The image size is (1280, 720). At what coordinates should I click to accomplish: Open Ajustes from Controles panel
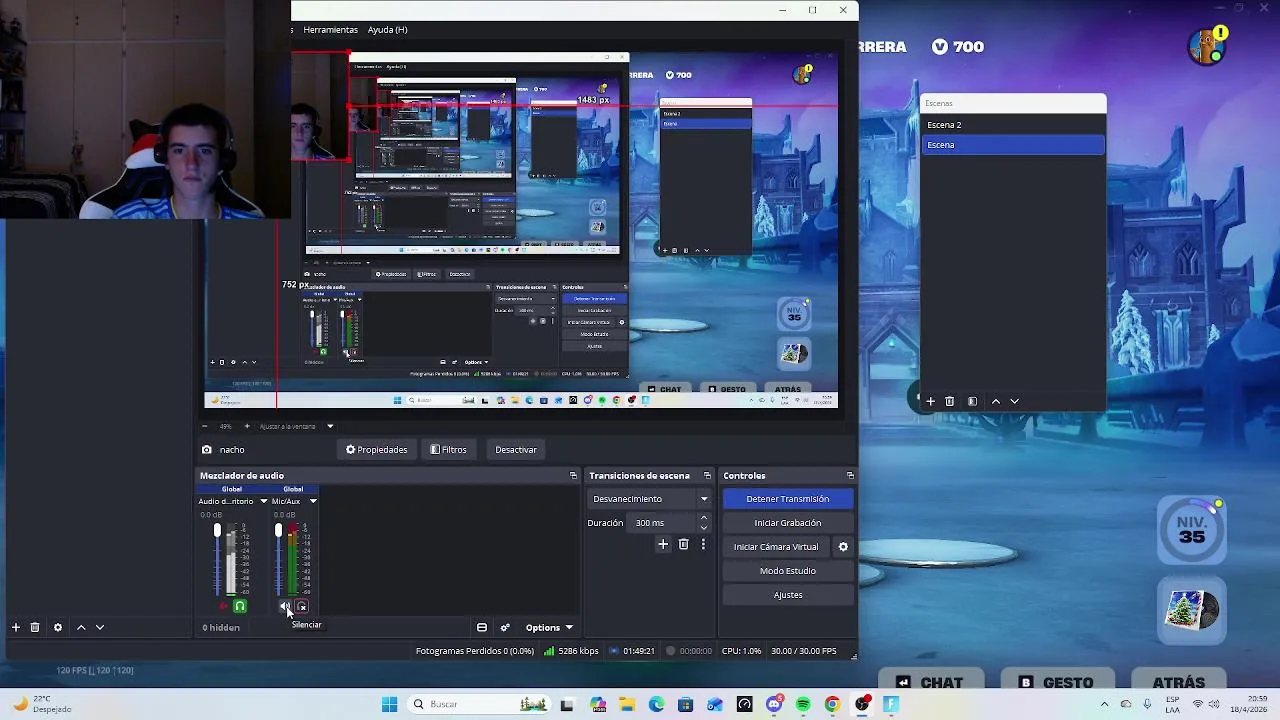[x=788, y=594]
